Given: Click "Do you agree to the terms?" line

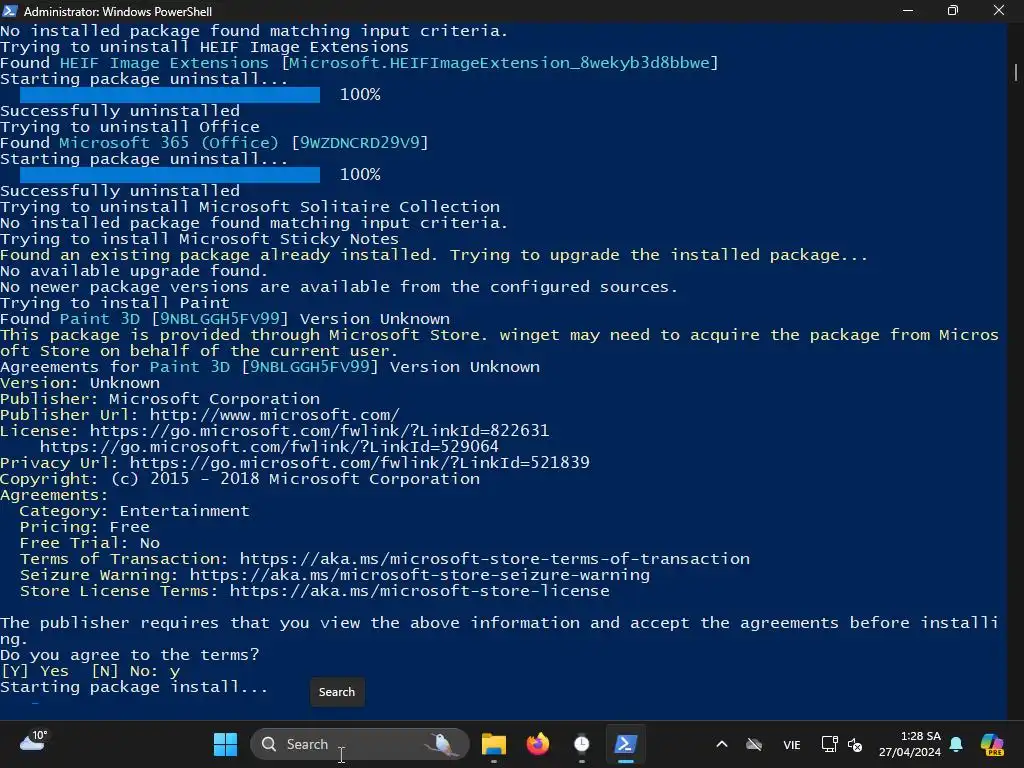Looking at the screenshot, I should (x=129, y=655).
